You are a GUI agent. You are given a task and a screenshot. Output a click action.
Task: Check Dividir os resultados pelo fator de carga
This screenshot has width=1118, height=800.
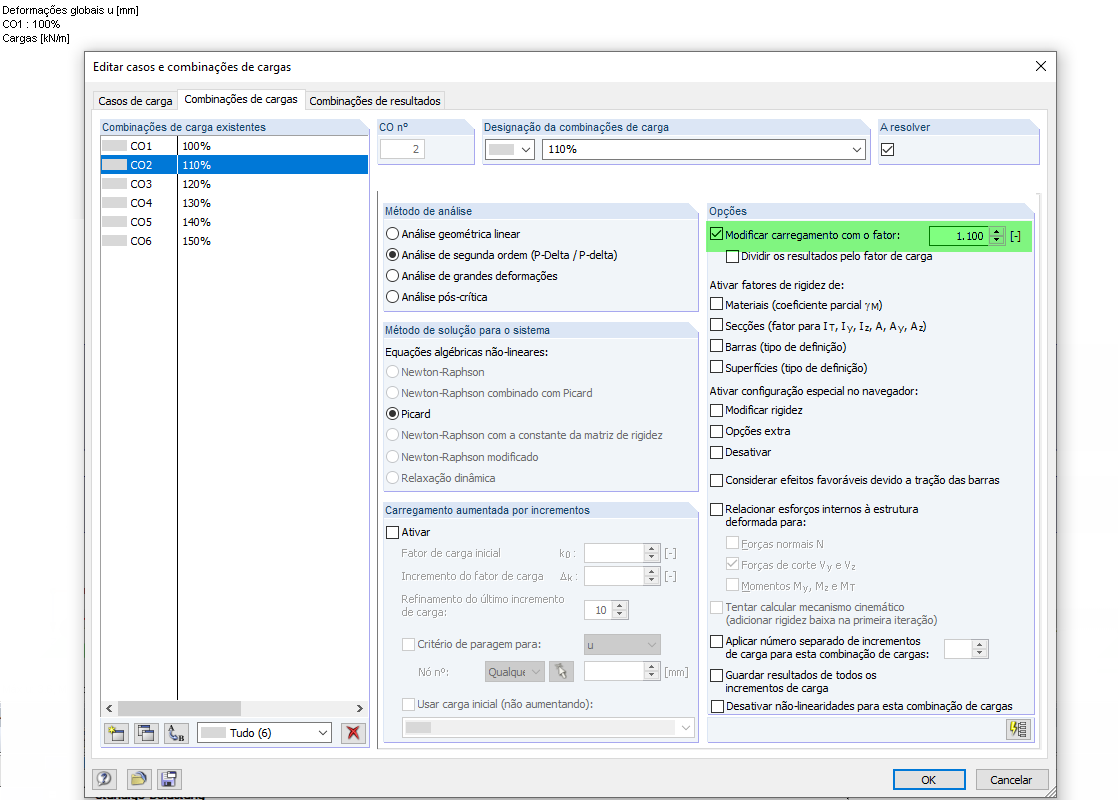pyautogui.click(x=732, y=256)
